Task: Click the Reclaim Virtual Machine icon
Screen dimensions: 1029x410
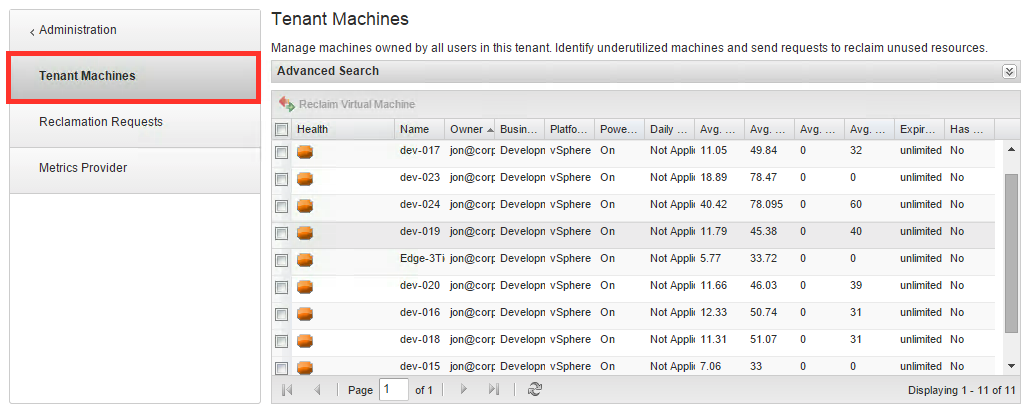Action: point(286,104)
